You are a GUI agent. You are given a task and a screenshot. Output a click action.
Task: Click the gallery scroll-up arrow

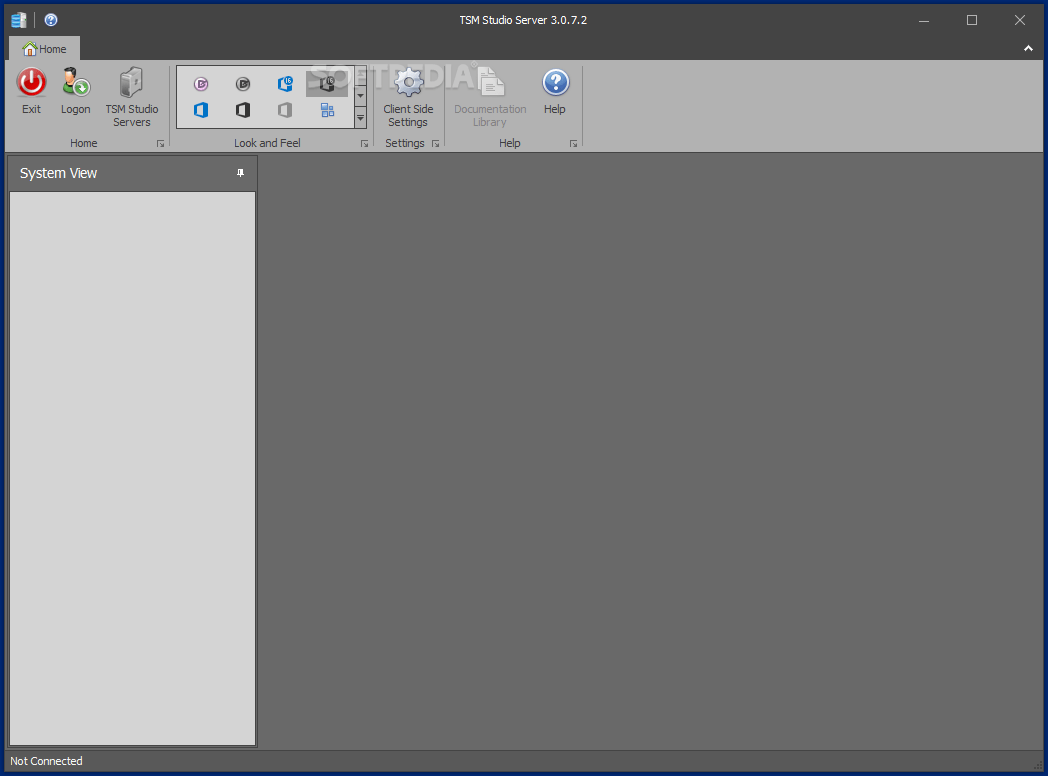(360, 72)
